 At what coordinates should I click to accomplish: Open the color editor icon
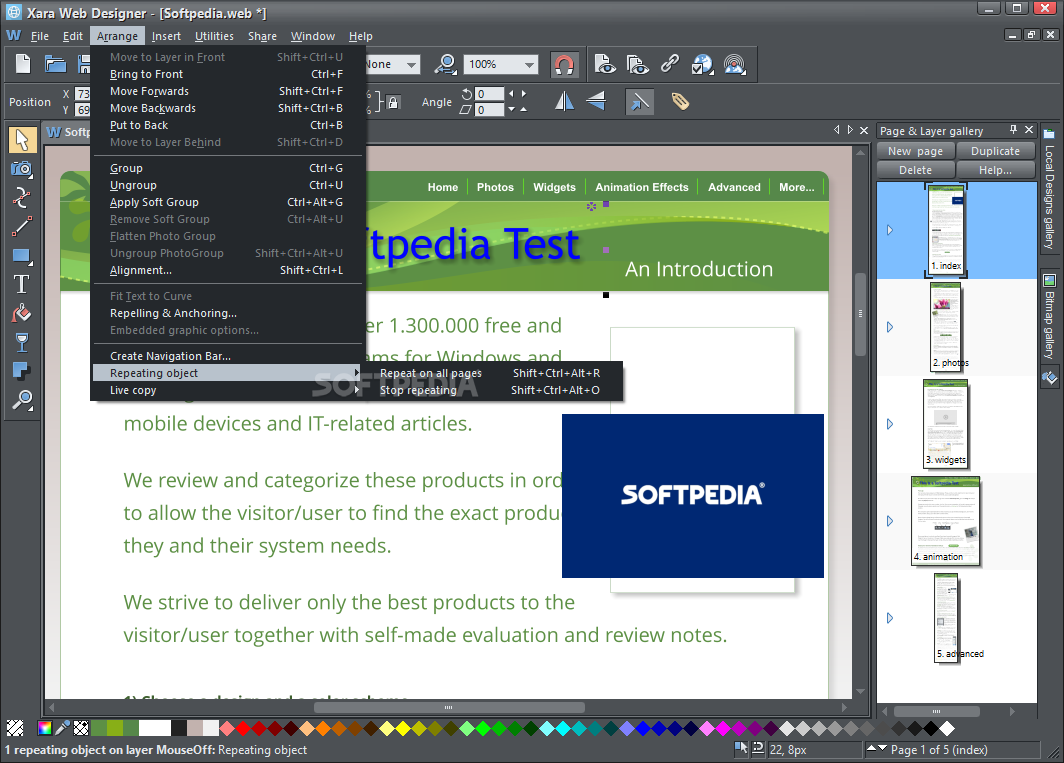[x=45, y=728]
